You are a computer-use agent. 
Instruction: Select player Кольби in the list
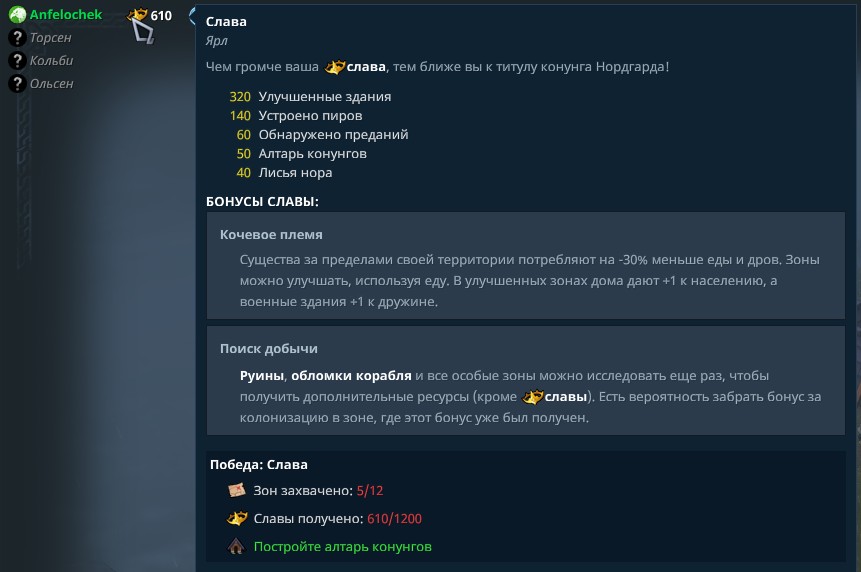click(x=51, y=61)
